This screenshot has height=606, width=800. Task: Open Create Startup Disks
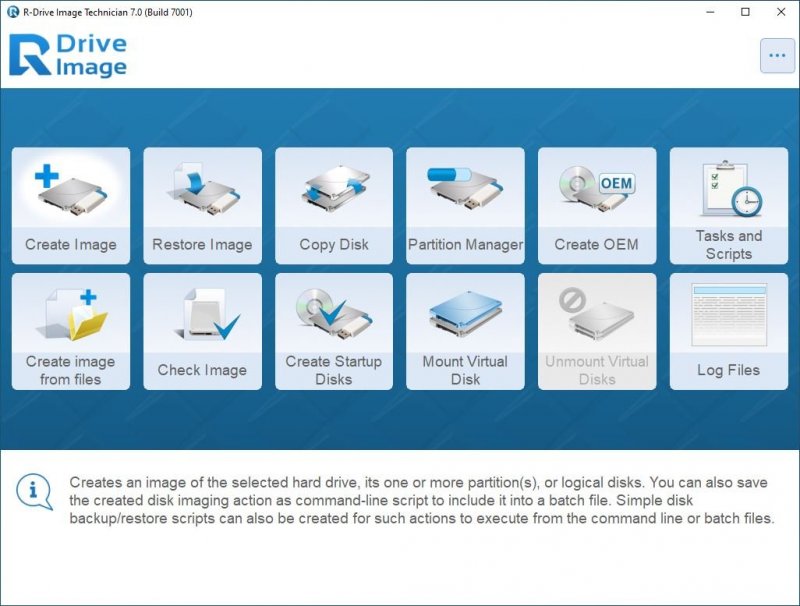tap(334, 332)
